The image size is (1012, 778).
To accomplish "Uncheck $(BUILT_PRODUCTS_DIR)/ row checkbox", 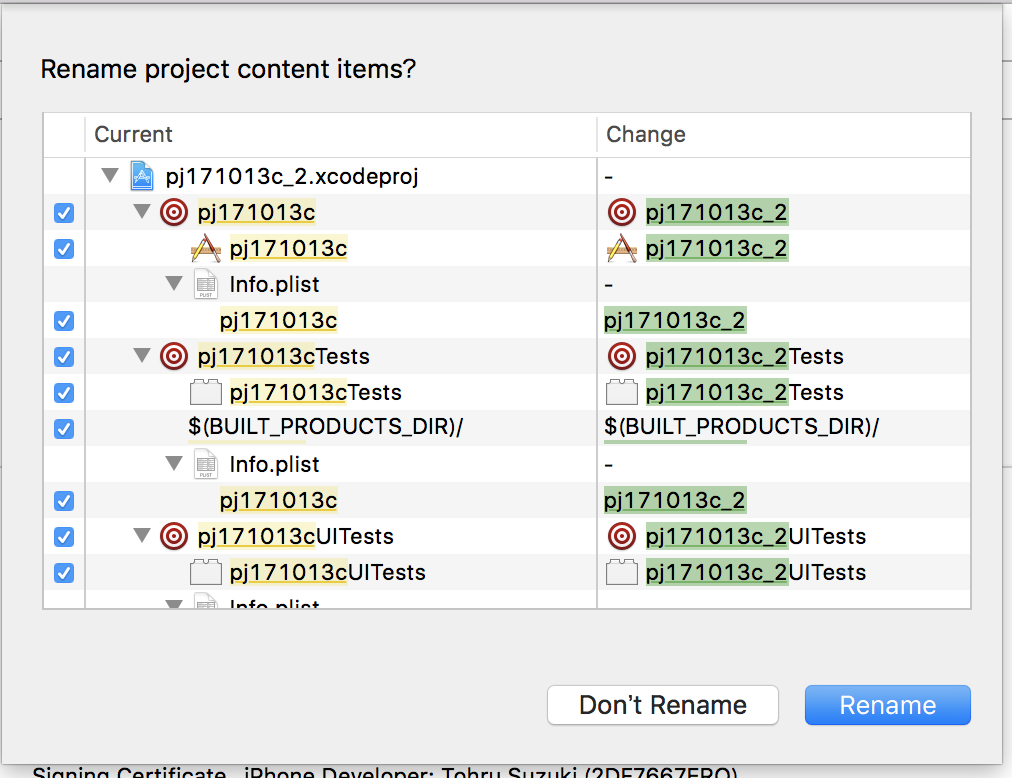I will [64, 429].
